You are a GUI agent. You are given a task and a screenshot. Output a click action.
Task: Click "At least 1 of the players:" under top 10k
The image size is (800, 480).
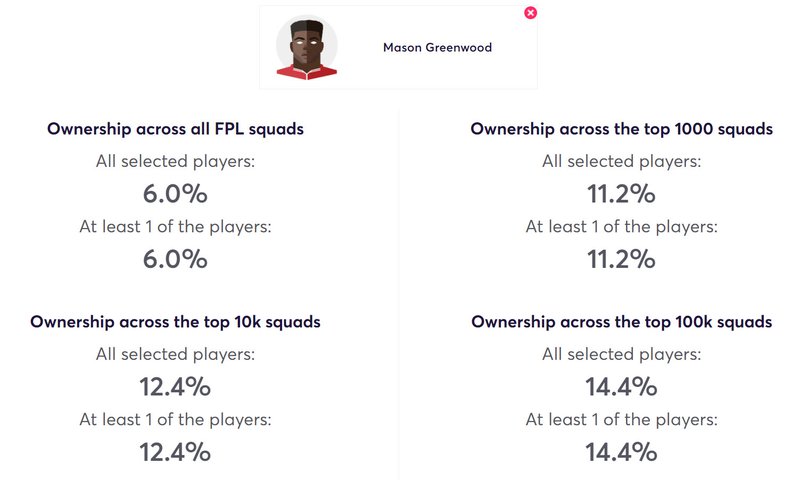pyautogui.click(x=176, y=420)
